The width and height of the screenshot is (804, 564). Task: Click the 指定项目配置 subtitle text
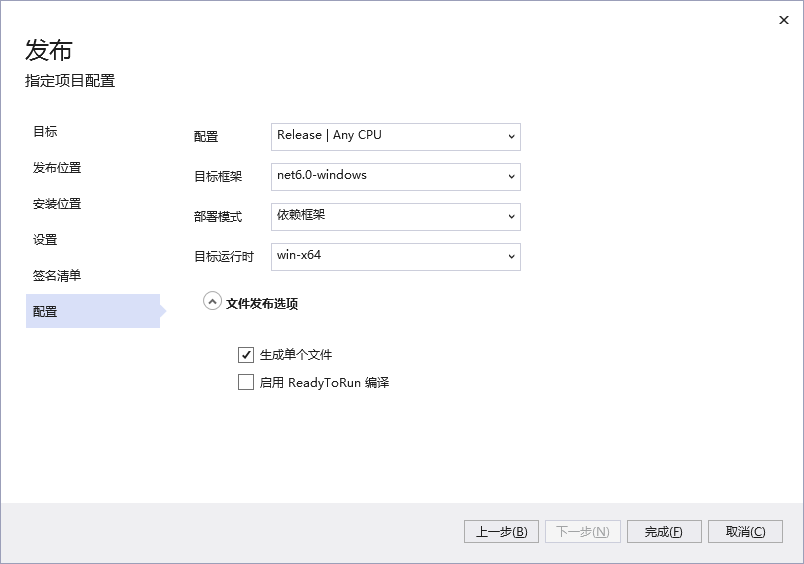click(x=70, y=81)
